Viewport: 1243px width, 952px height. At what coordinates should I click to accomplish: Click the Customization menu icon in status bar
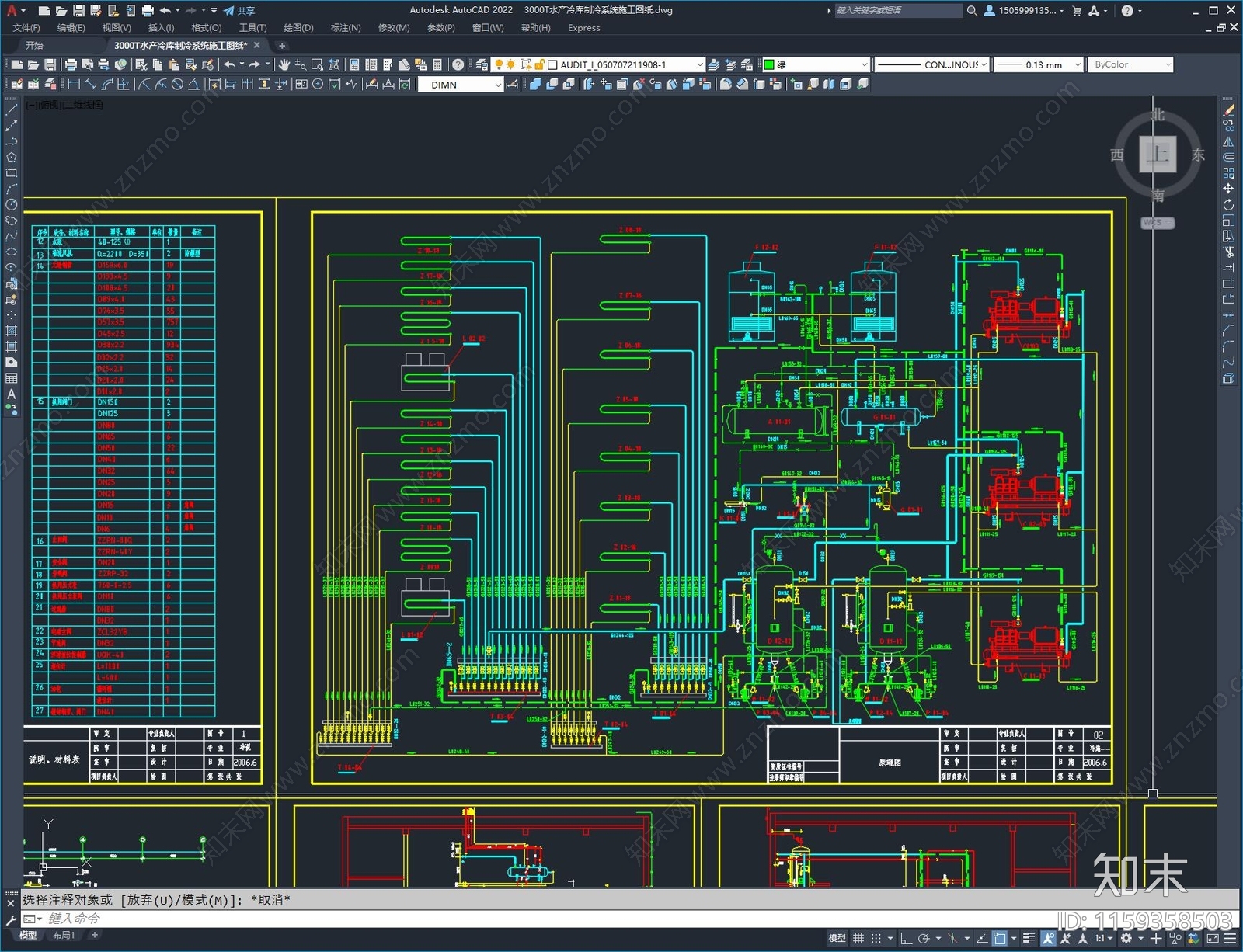1230,938
